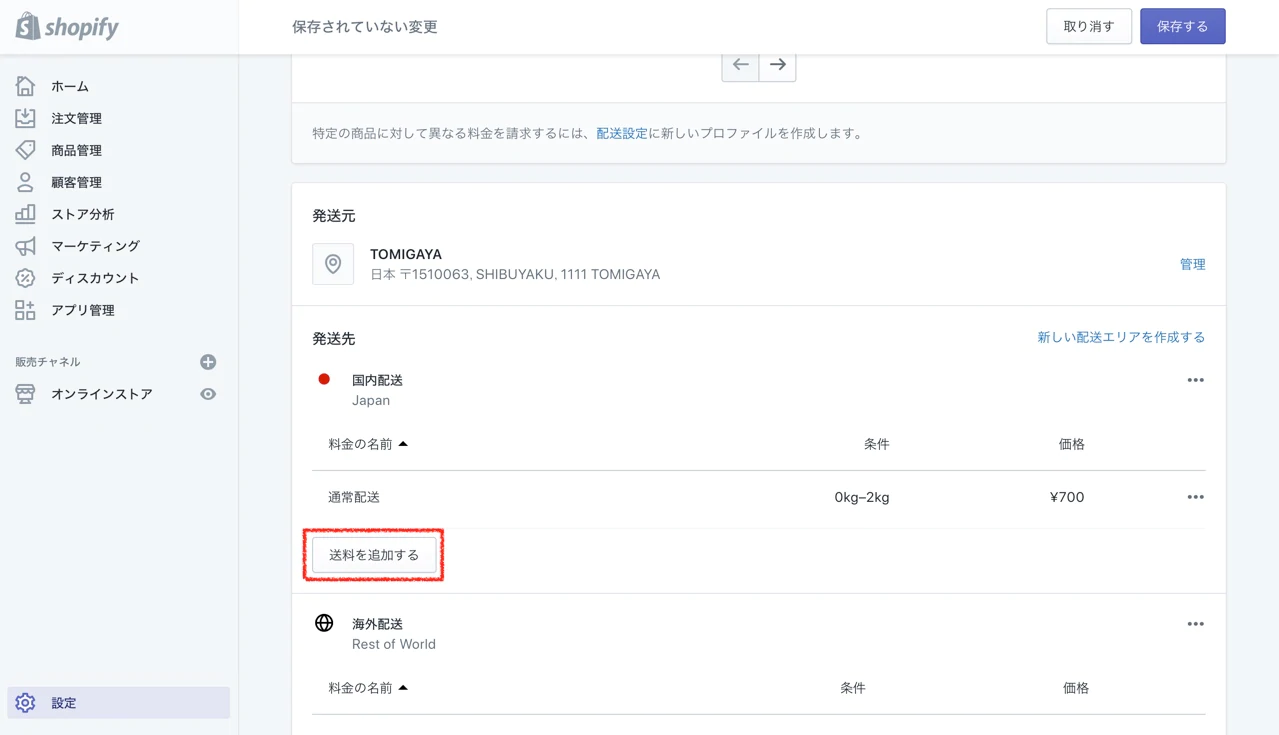Open the 国内配送 zone options menu
Image resolution: width=1279 pixels, height=735 pixels.
click(x=1195, y=380)
